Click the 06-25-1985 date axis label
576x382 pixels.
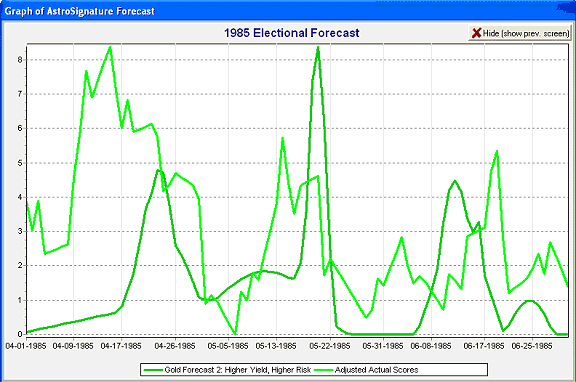pos(532,346)
